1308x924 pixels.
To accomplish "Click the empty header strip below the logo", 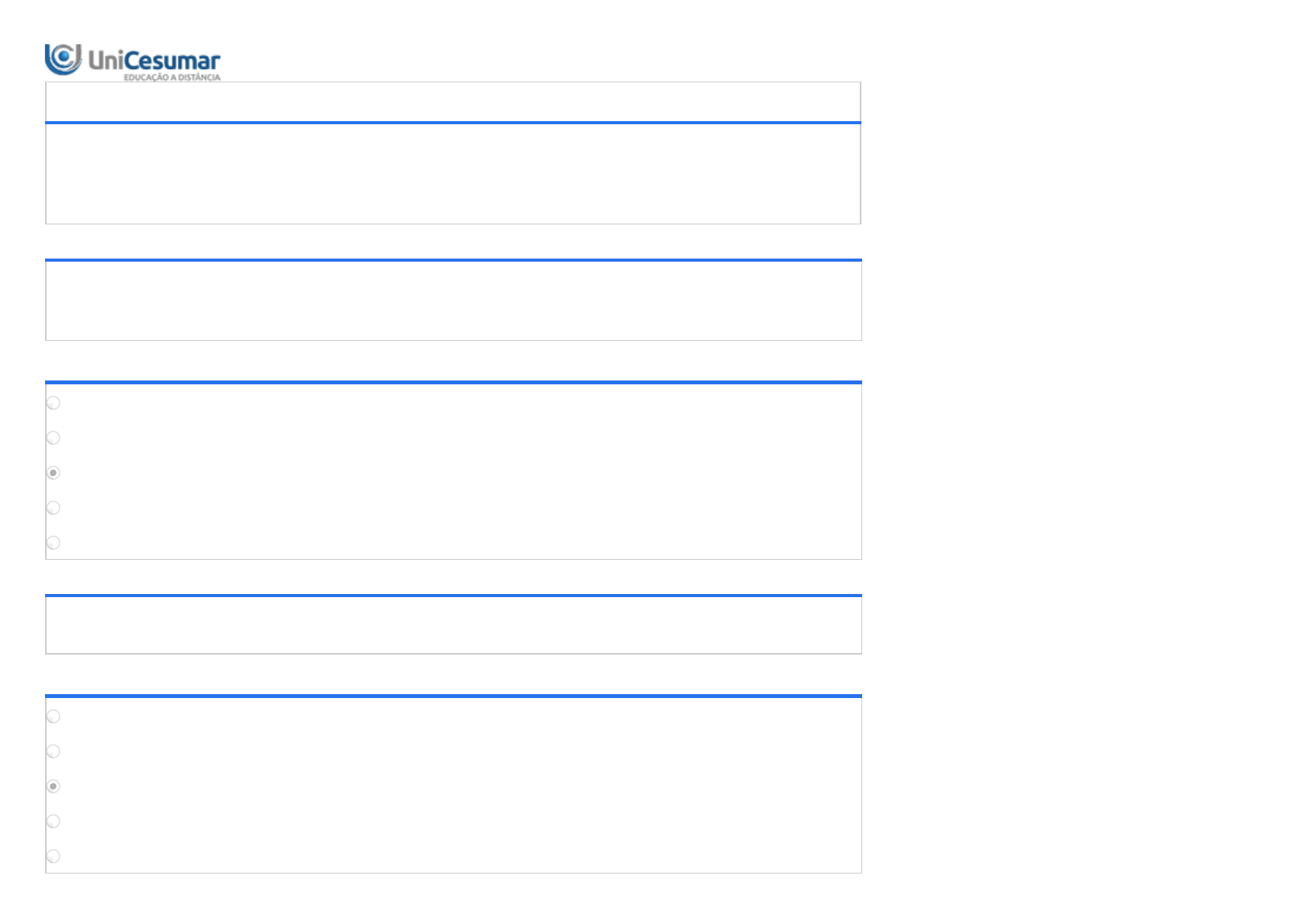I will [453, 102].
